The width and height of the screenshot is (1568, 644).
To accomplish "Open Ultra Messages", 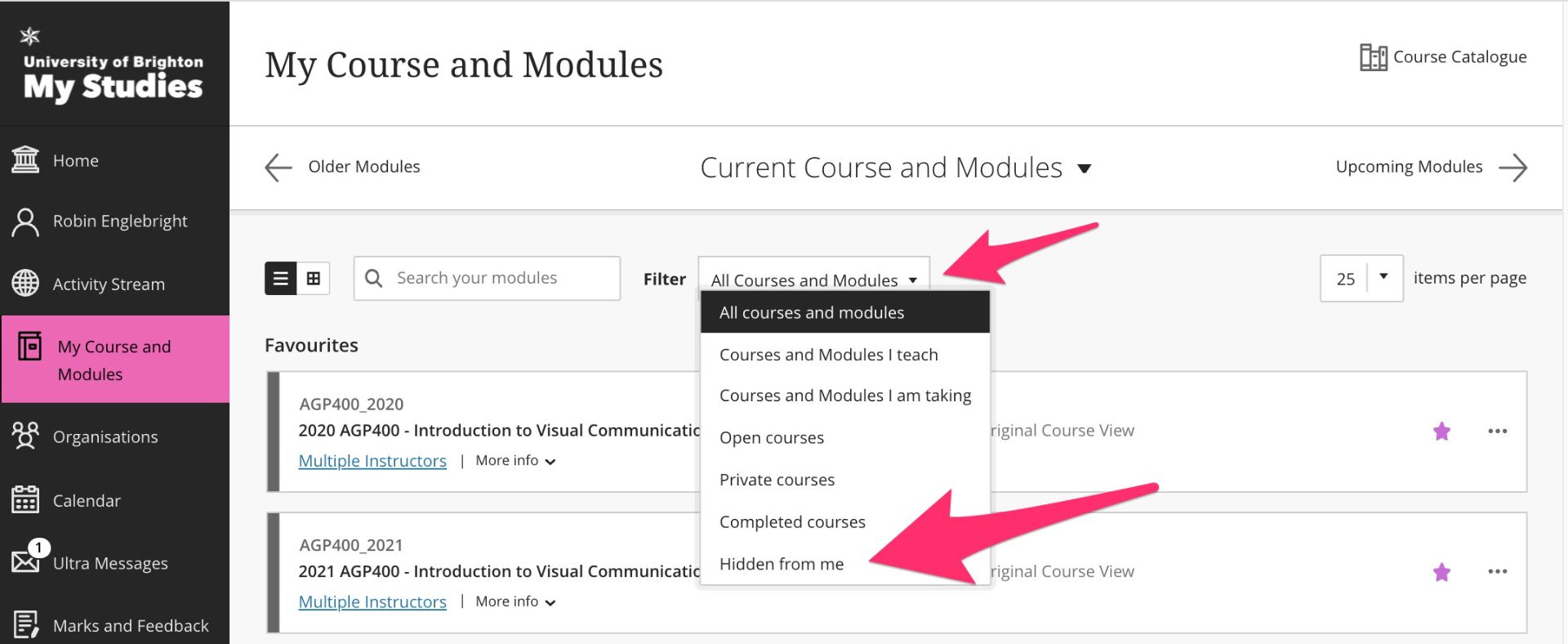I will pos(109,562).
